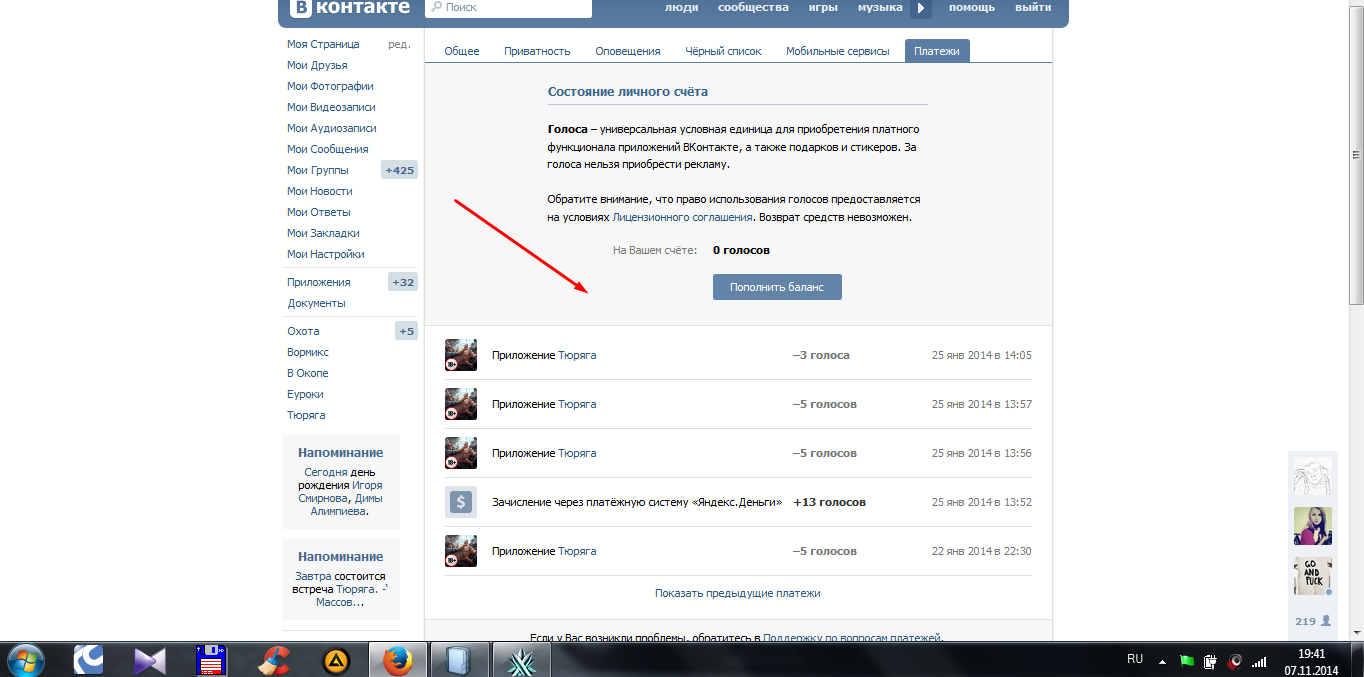
Task: Click the taskbar clock showing 19:41
Action: click(x=1311, y=652)
